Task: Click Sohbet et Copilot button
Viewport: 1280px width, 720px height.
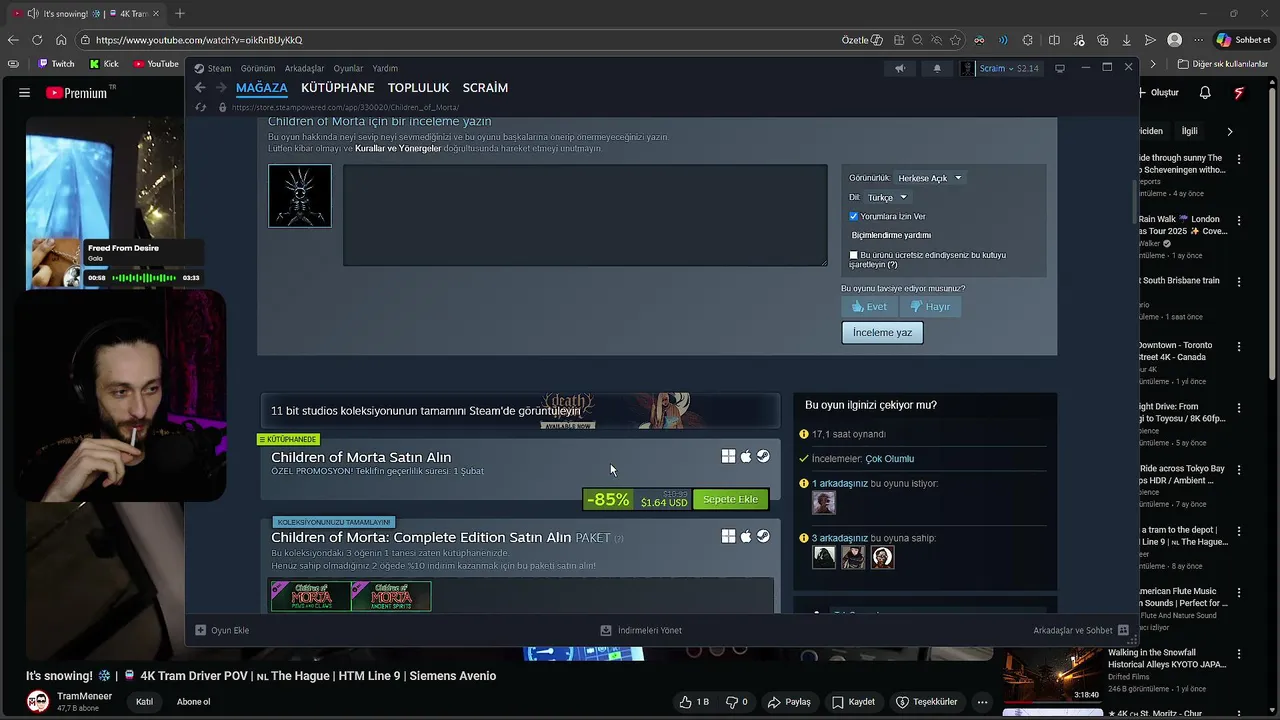Action: [1243, 40]
